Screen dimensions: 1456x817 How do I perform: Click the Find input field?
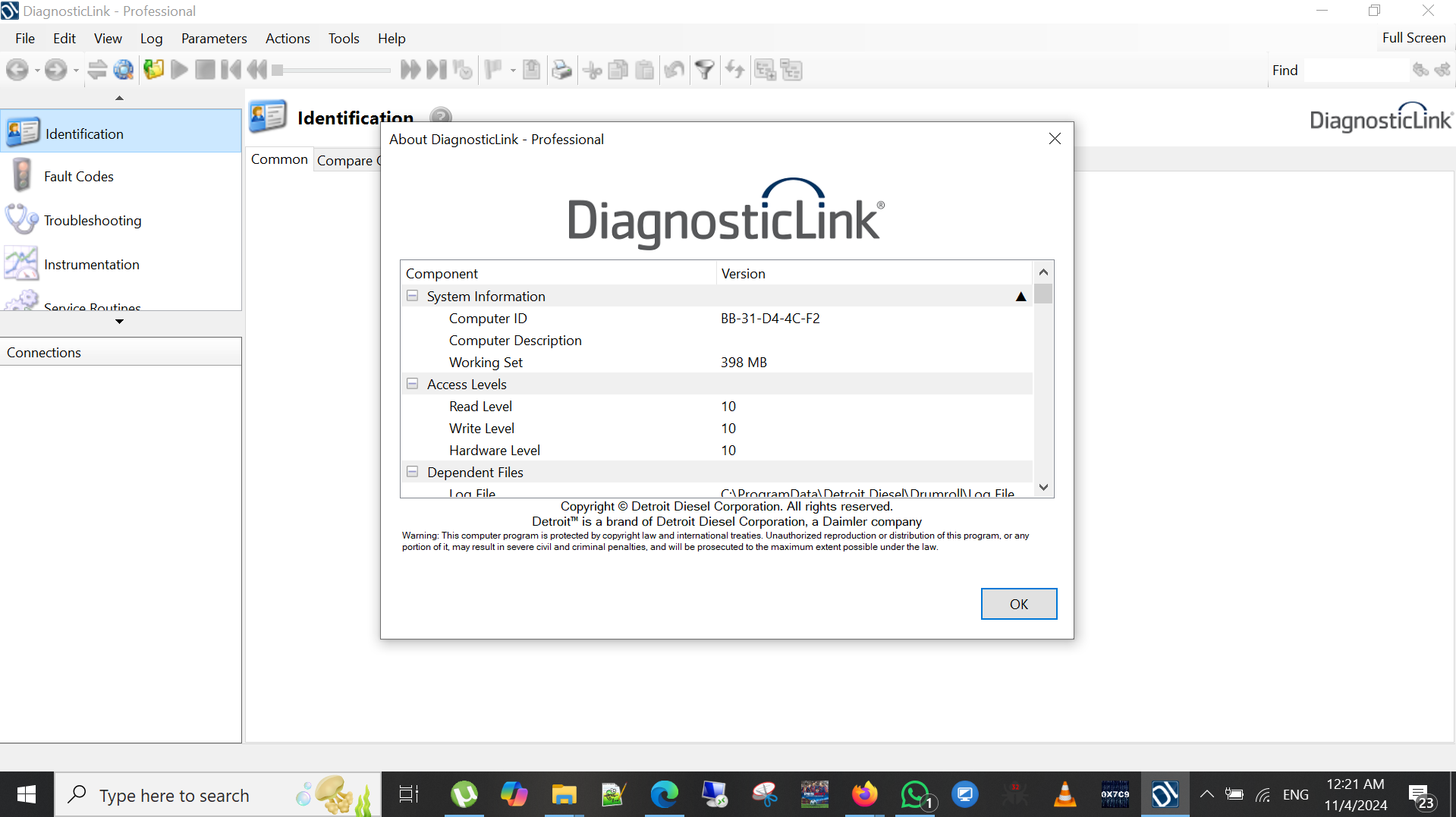(1354, 71)
